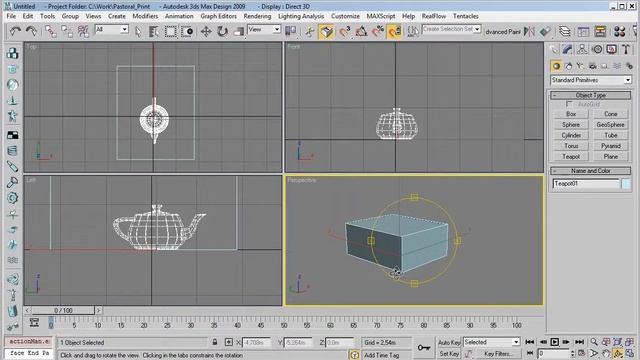The width and height of the screenshot is (640, 360).
Task: Click the Box primitive button
Action: pos(571,114)
